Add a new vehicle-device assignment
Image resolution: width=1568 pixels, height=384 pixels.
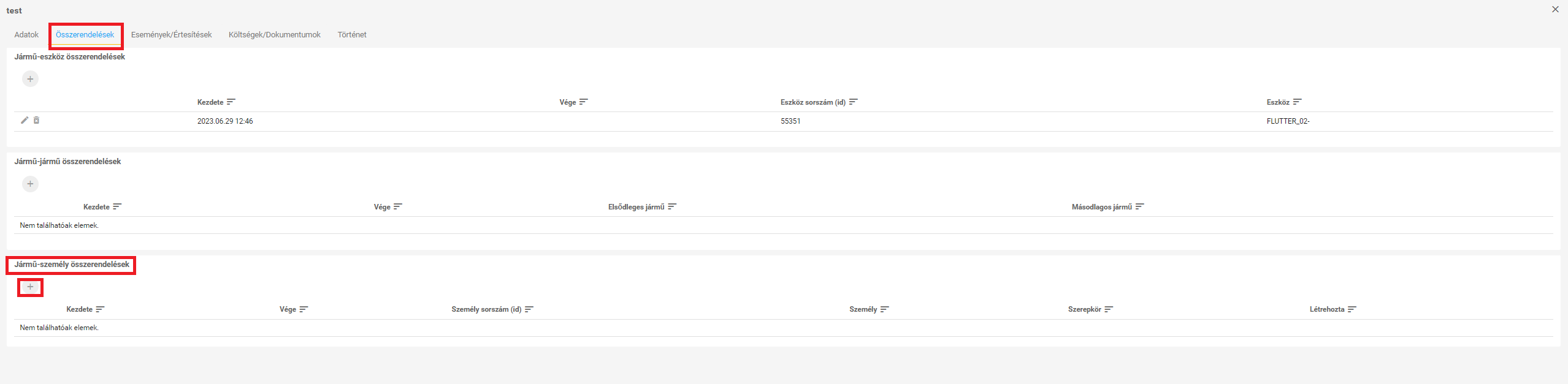(30, 79)
